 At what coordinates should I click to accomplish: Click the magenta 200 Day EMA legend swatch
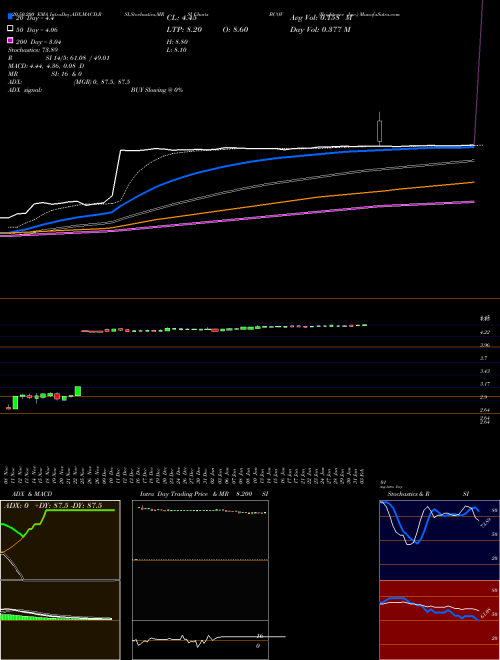10,41
